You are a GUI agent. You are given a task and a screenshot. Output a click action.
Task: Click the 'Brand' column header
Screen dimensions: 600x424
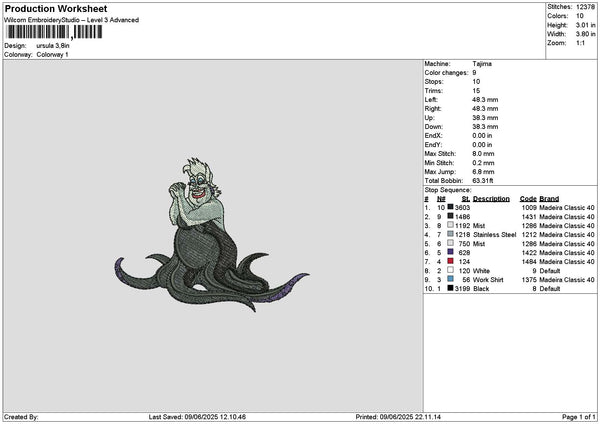549,199
